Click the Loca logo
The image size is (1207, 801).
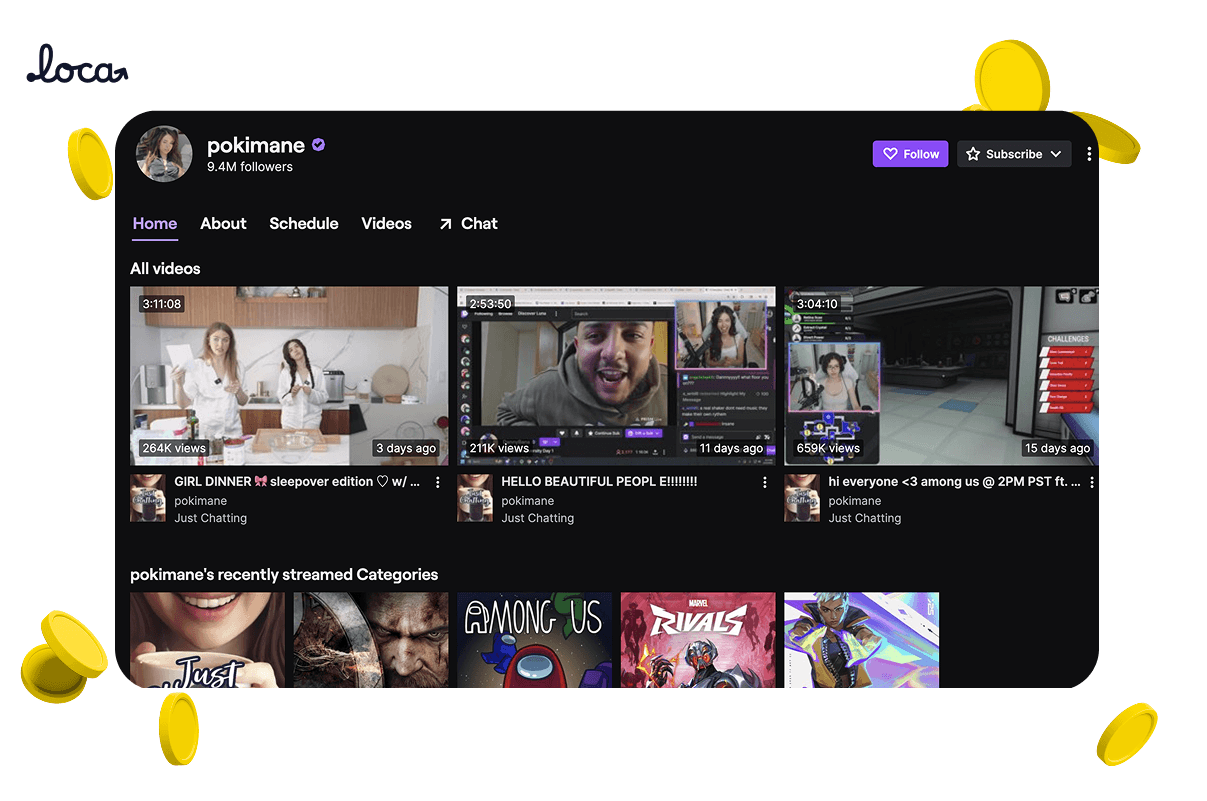coord(77,65)
